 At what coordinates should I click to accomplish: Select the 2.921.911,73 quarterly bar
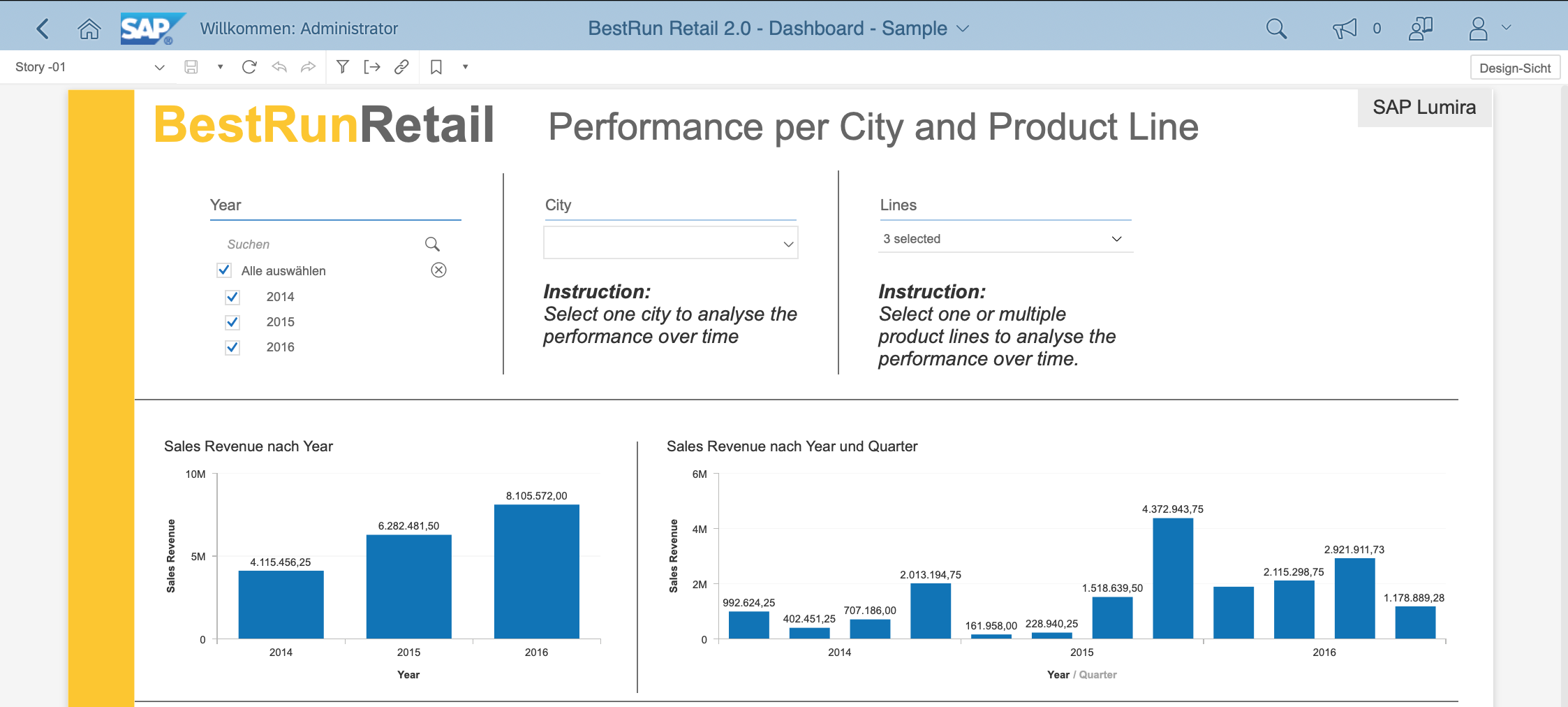1354,598
